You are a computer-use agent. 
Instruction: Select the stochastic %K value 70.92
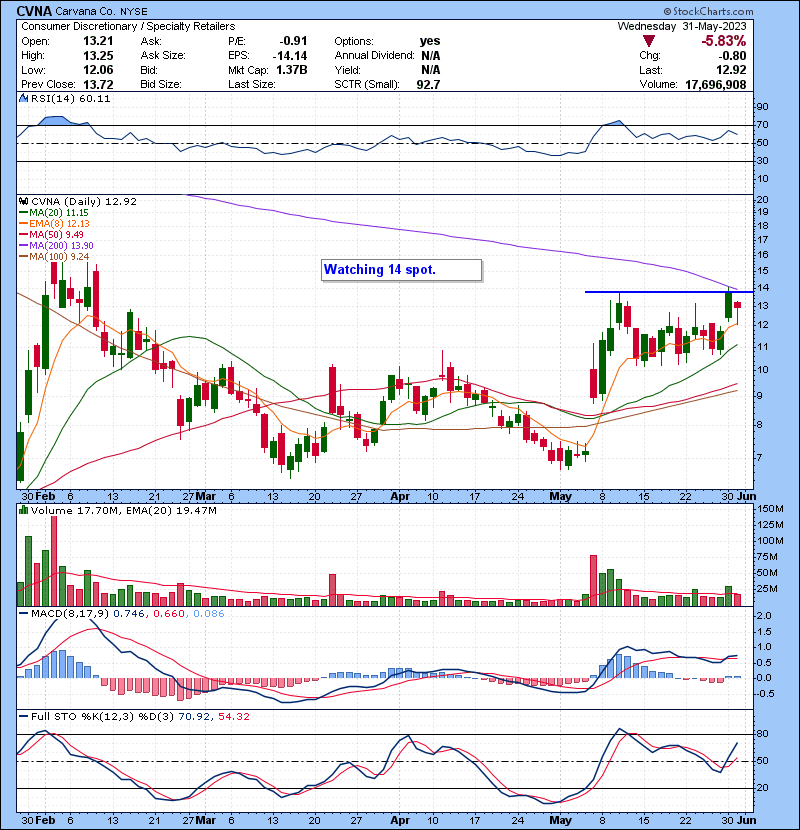193,716
